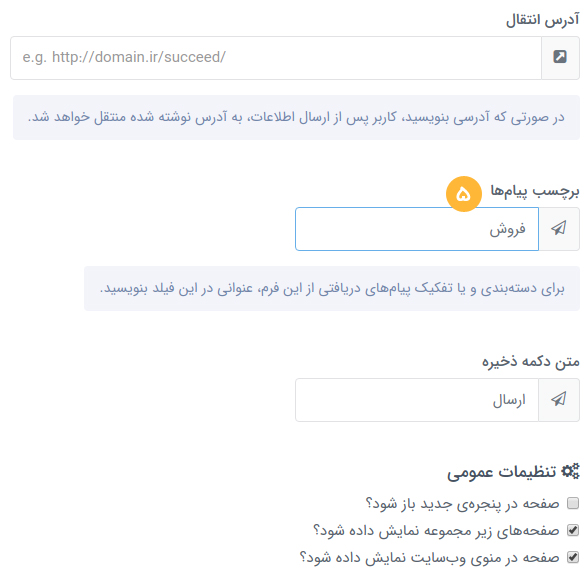Click the تنظیمات عمومی section heading
Viewport: 587px width, 575px height.
502,472
